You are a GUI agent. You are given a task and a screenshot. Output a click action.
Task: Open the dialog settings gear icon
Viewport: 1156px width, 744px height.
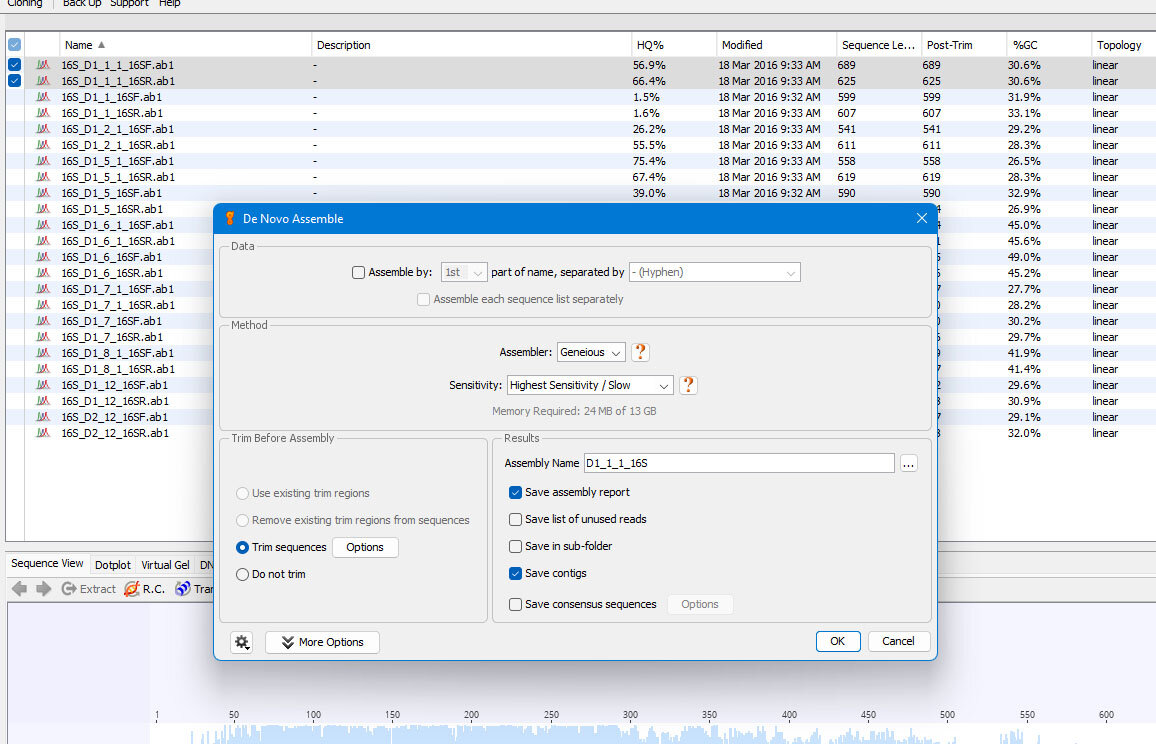click(x=242, y=642)
